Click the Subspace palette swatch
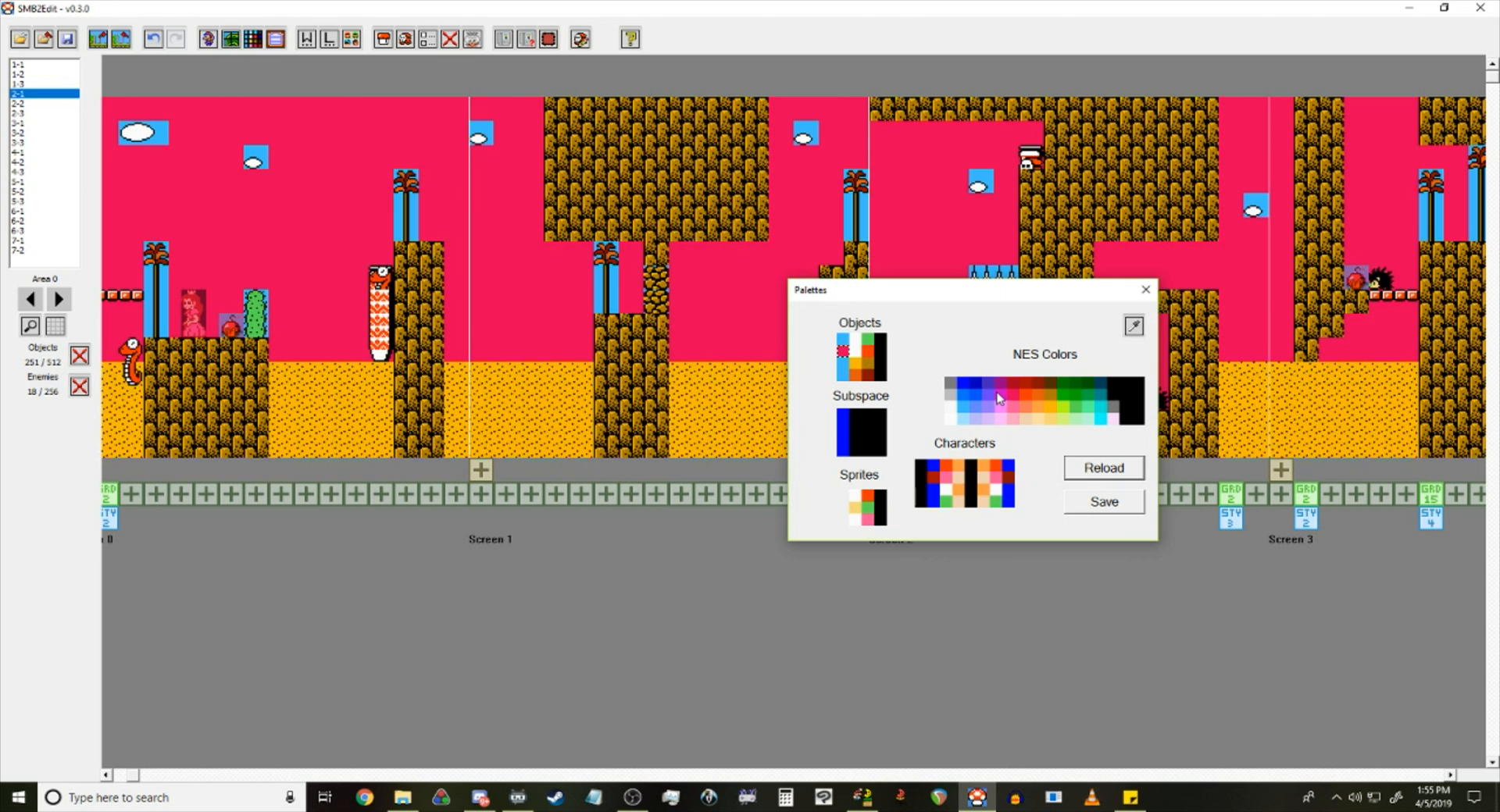Image resolution: width=1500 pixels, height=812 pixels. pyautogui.click(x=862, y=433)
